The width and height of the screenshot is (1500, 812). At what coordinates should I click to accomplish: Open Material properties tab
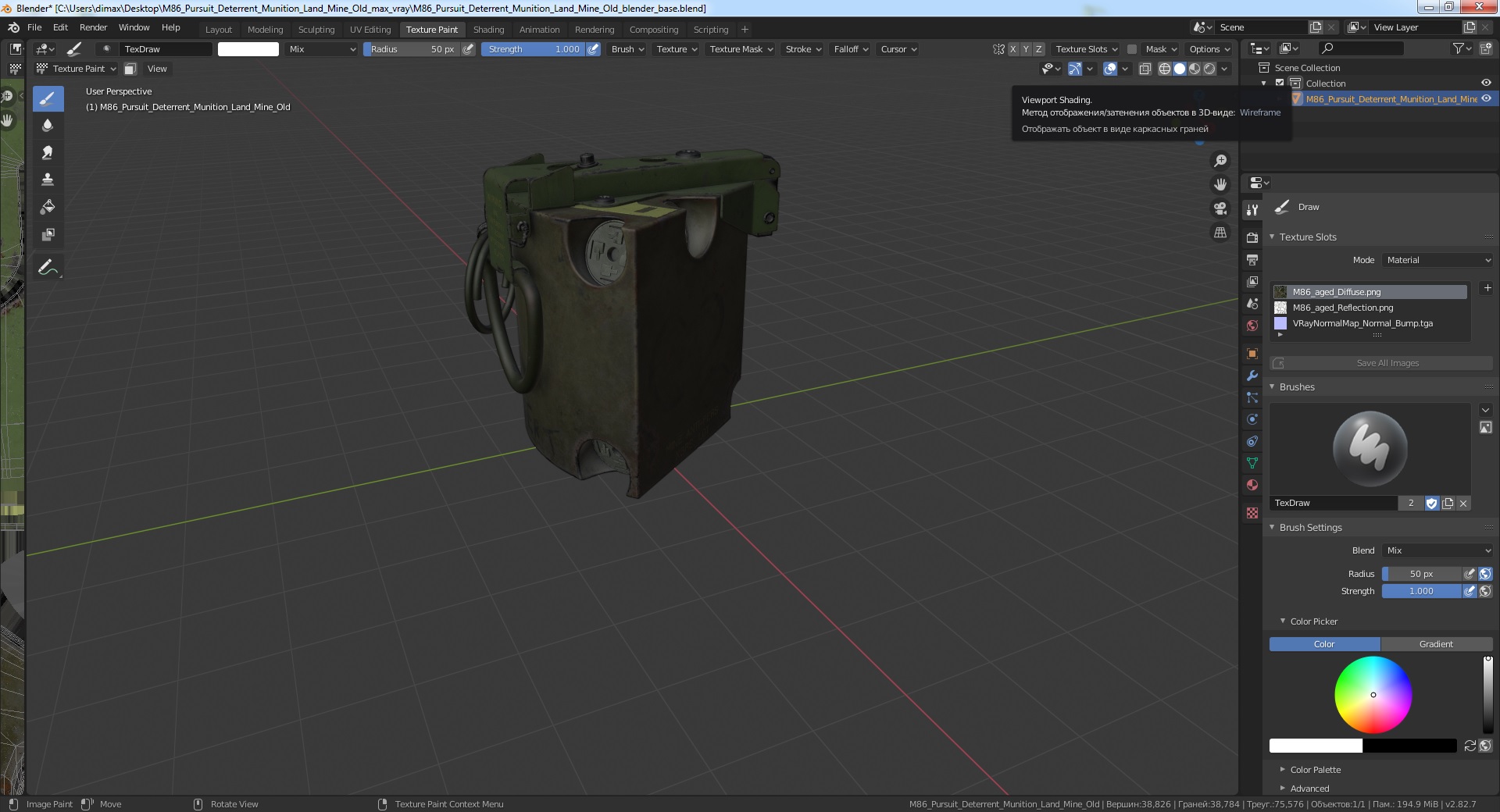click(1252, 485)
